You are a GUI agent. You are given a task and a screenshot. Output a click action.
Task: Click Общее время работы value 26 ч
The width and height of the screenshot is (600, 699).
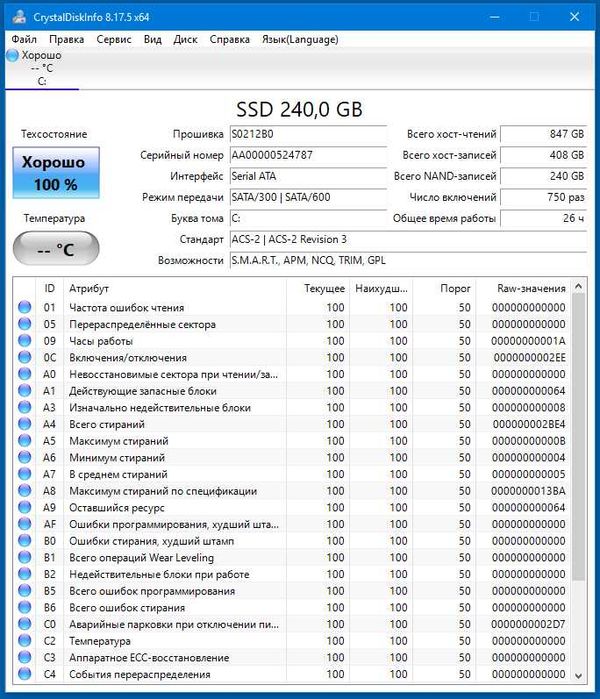click(543, 218)
